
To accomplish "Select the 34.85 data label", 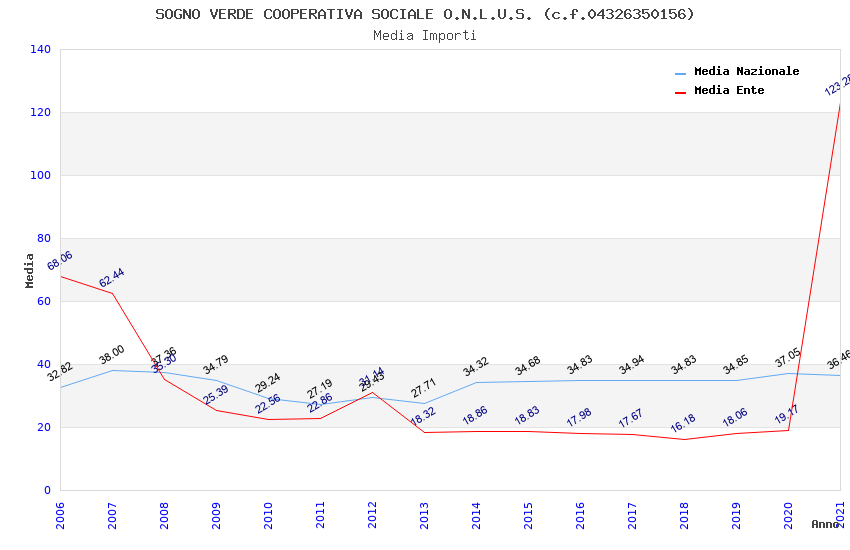I will [736, 365].
